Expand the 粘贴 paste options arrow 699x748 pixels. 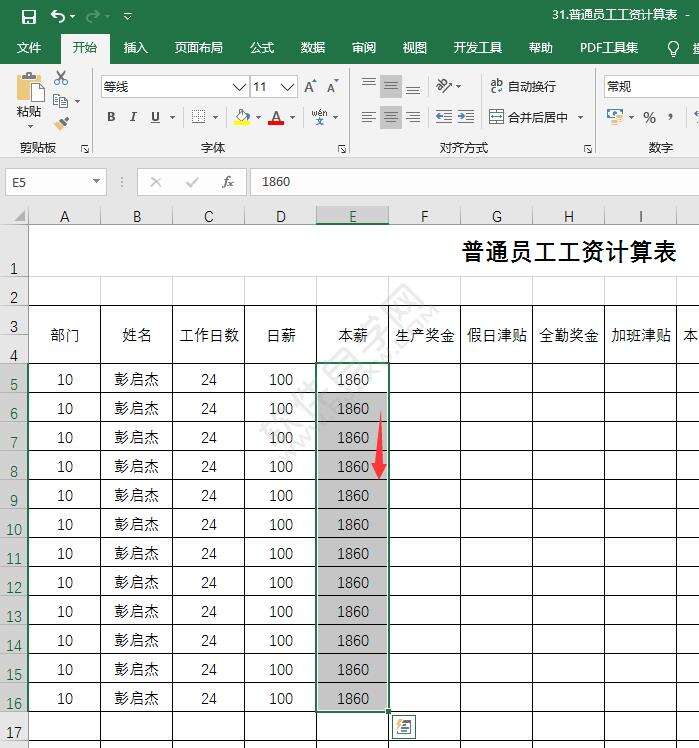pos(30,126)
